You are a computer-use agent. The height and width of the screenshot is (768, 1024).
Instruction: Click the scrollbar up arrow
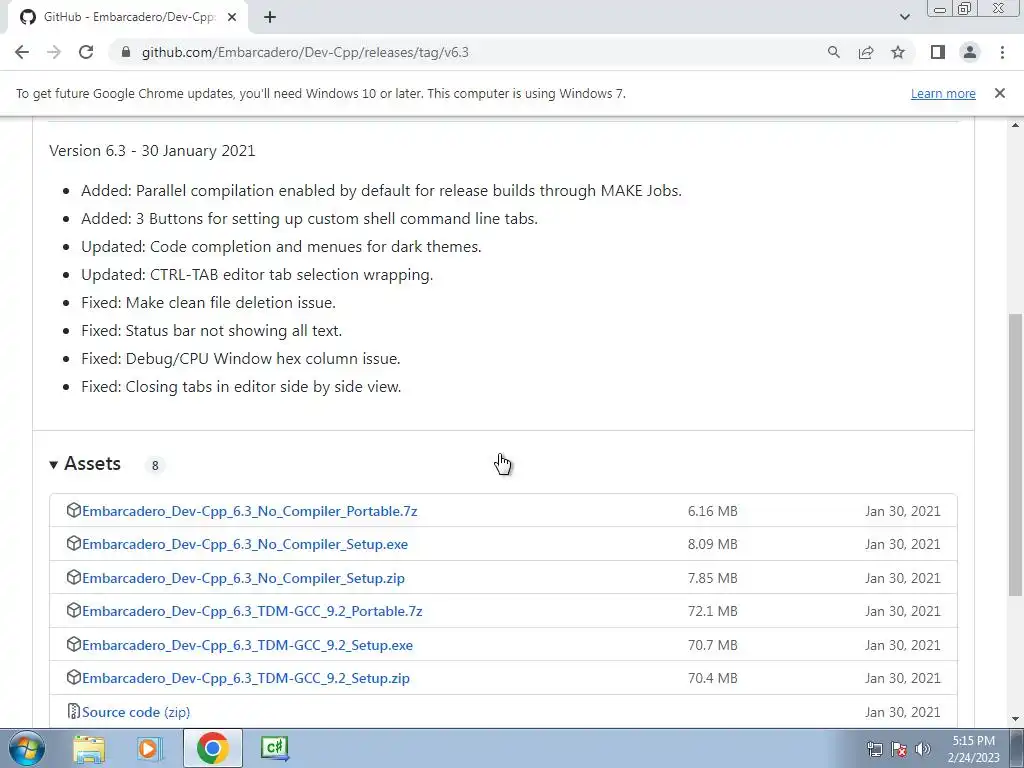coord(1015,125)
